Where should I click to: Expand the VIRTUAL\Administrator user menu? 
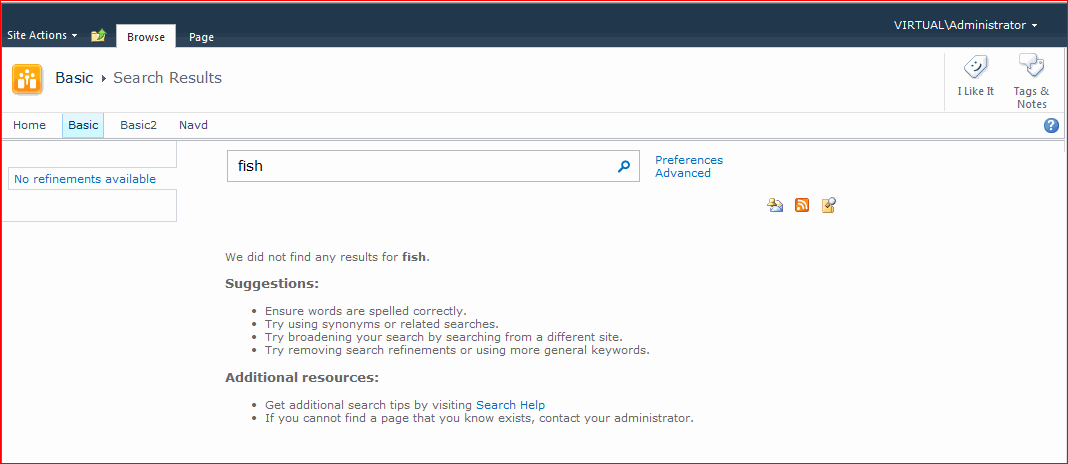[965, 25]
